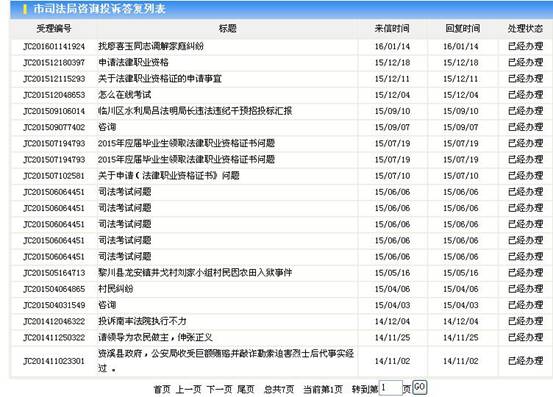Open the entry titled 怎么在线考试

tap(124, 95)
